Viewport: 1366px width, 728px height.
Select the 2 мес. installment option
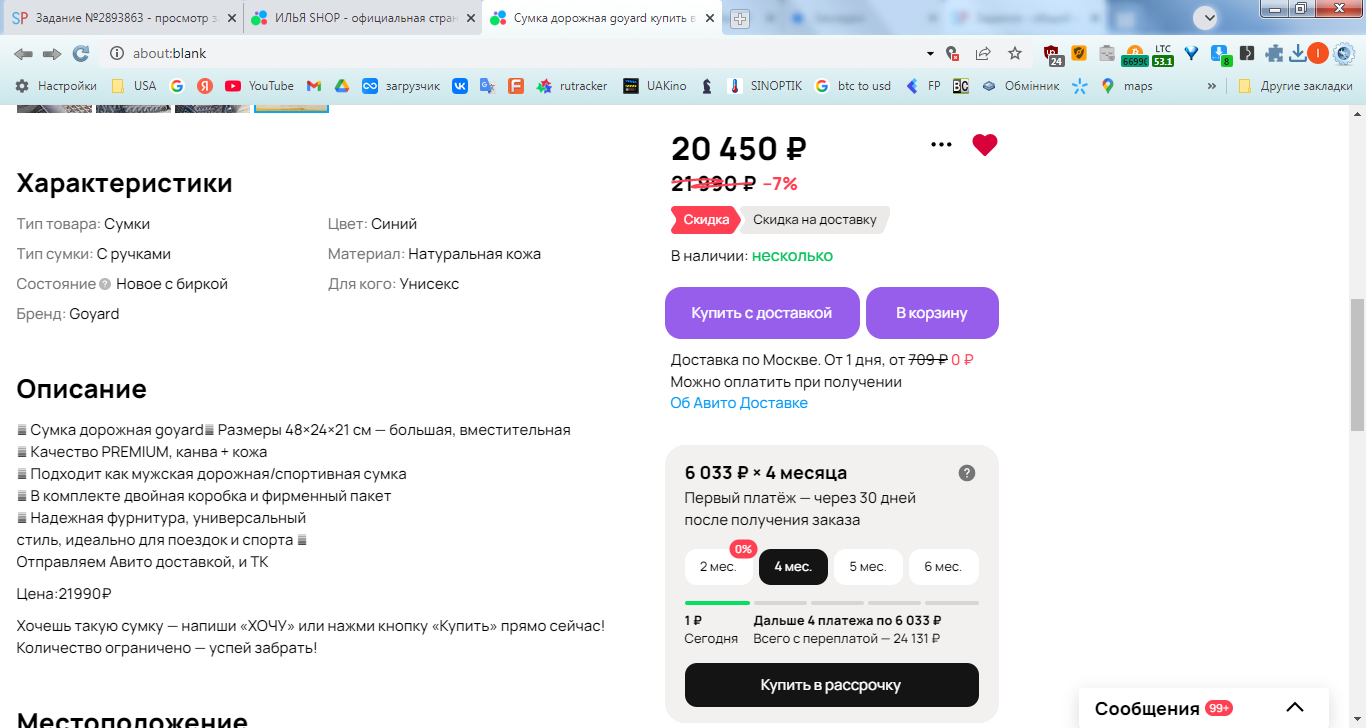tap(718, 567)
